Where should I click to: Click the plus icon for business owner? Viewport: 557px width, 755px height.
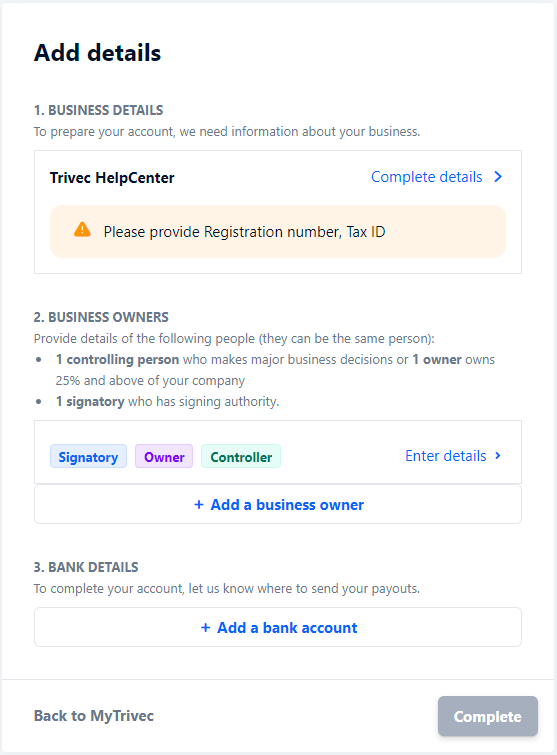(199, 505)
